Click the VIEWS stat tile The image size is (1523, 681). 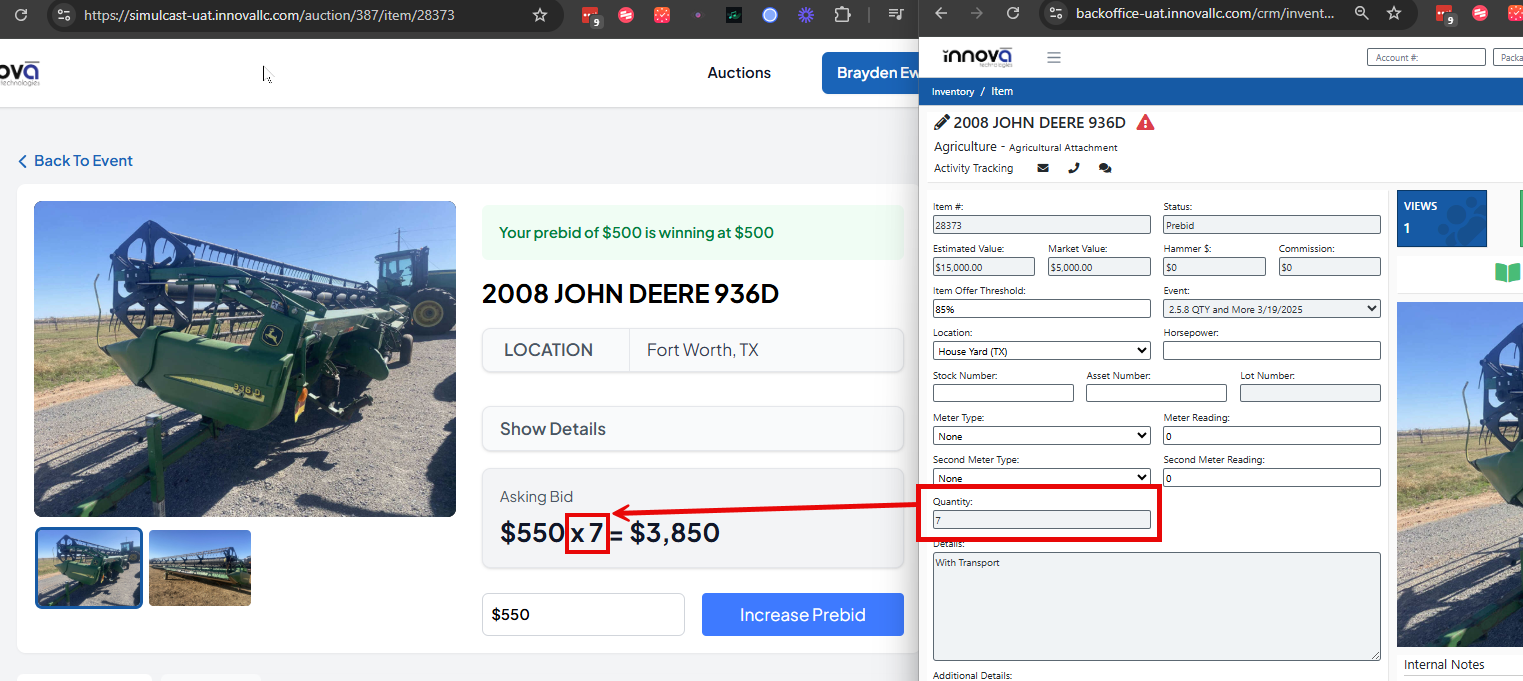pos(1441,218)
